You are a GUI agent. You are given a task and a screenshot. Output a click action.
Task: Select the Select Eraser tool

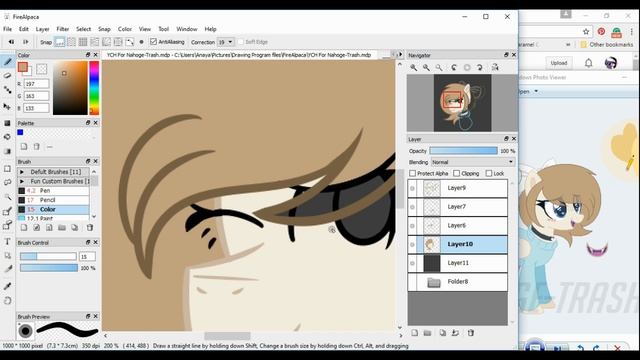click(x=7, y=225)
